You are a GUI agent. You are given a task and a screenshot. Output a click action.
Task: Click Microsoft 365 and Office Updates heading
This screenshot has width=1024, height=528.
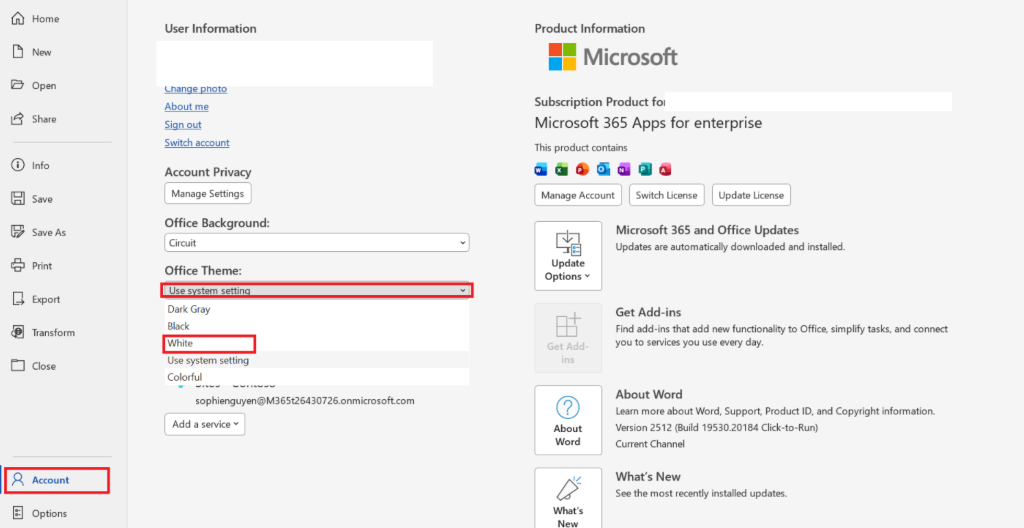point(707,231)
